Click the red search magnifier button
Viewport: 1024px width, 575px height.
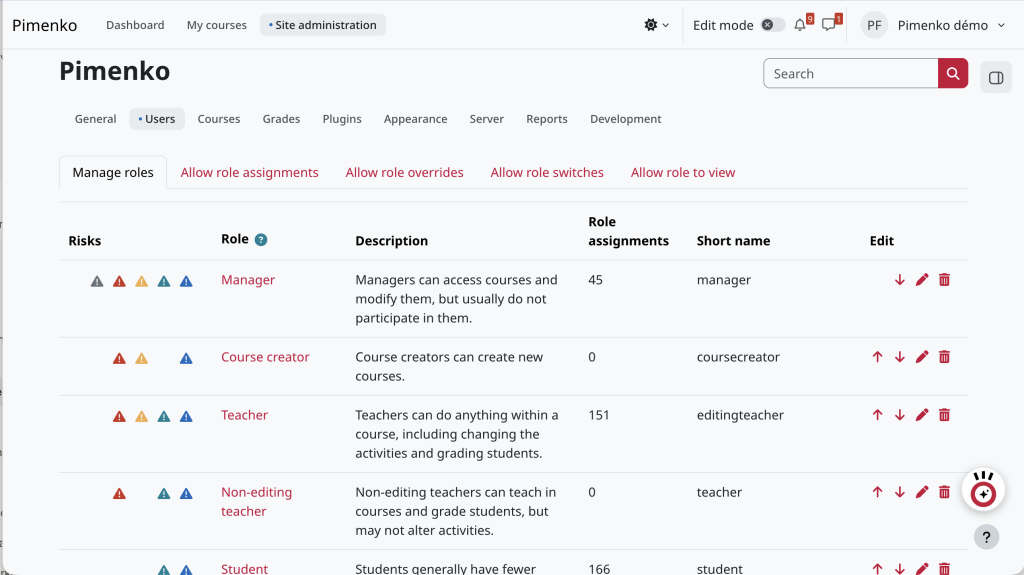[x=953, y=73]
